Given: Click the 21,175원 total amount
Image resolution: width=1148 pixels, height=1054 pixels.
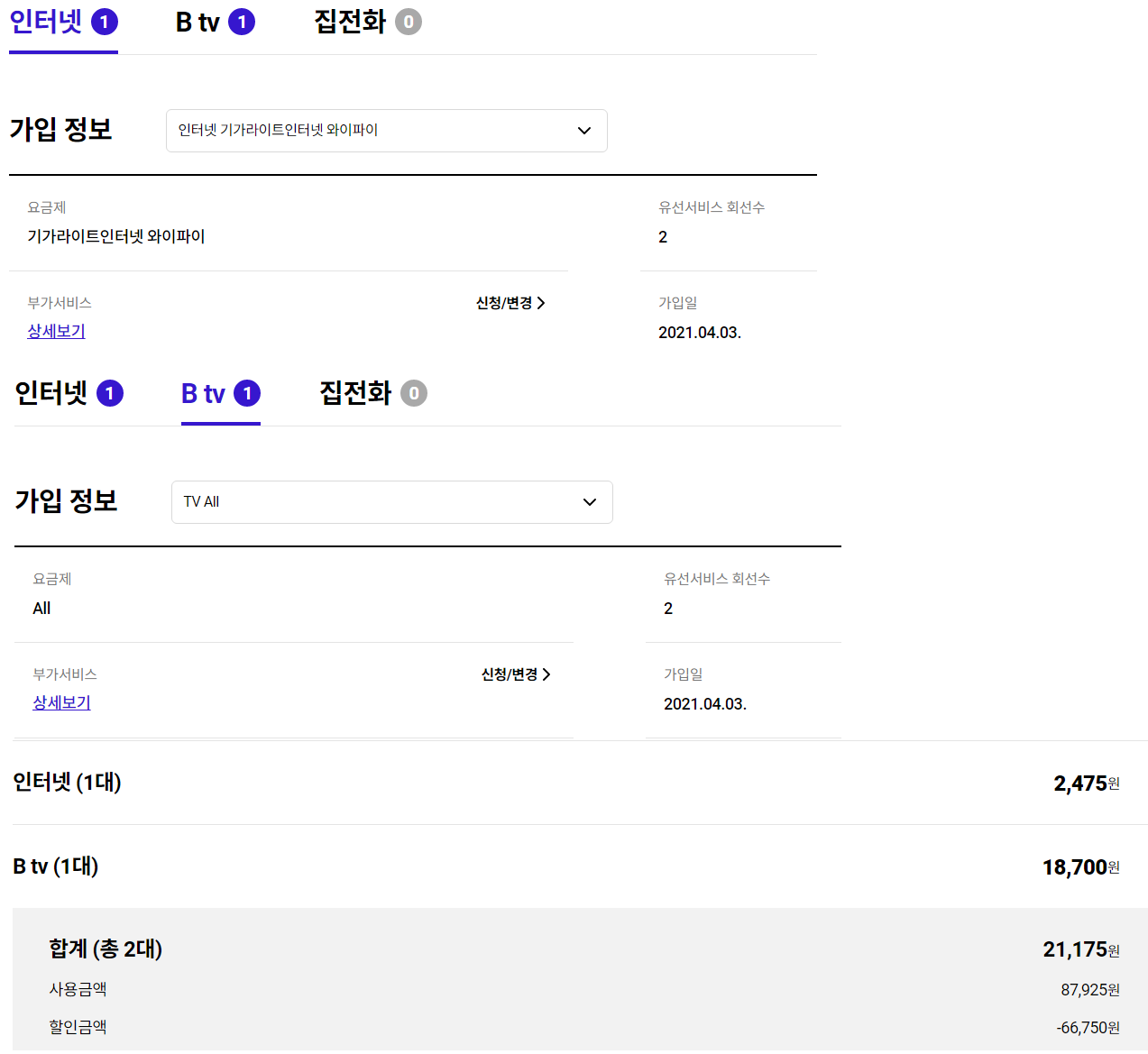Looking at the screenshot, I should click(x=1081, y=949).
